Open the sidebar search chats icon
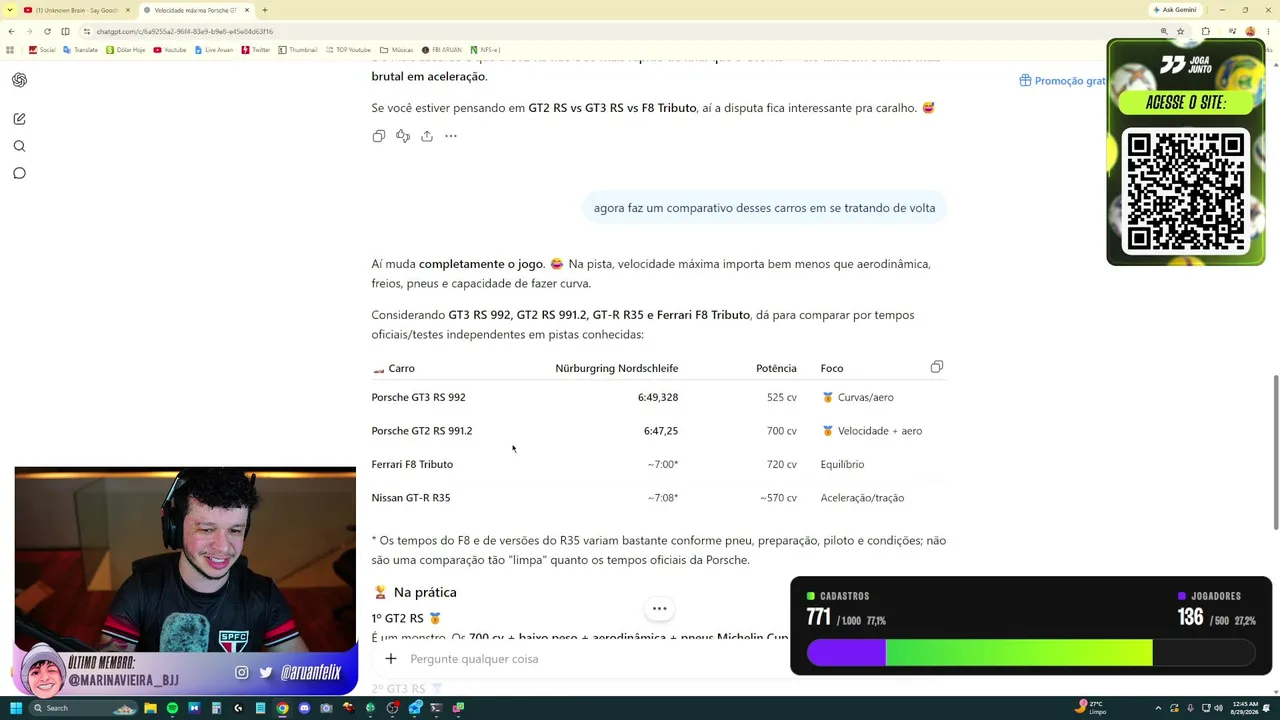The height and width of the screenshot is (720, 1280). tap(19, 146)
